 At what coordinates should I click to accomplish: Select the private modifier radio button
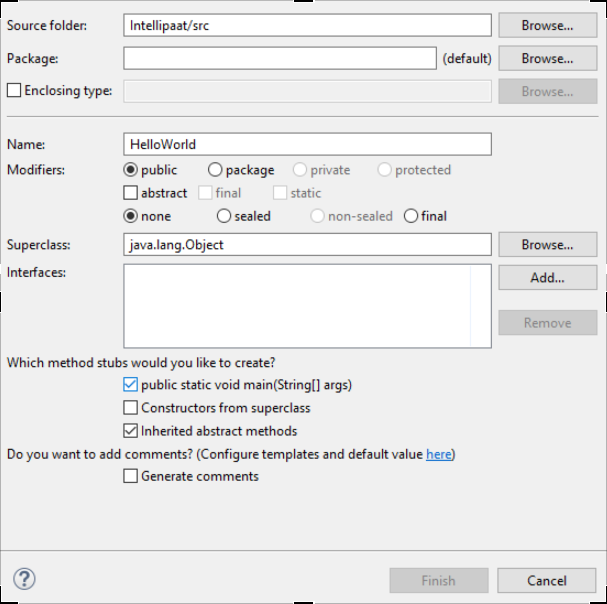300,170
